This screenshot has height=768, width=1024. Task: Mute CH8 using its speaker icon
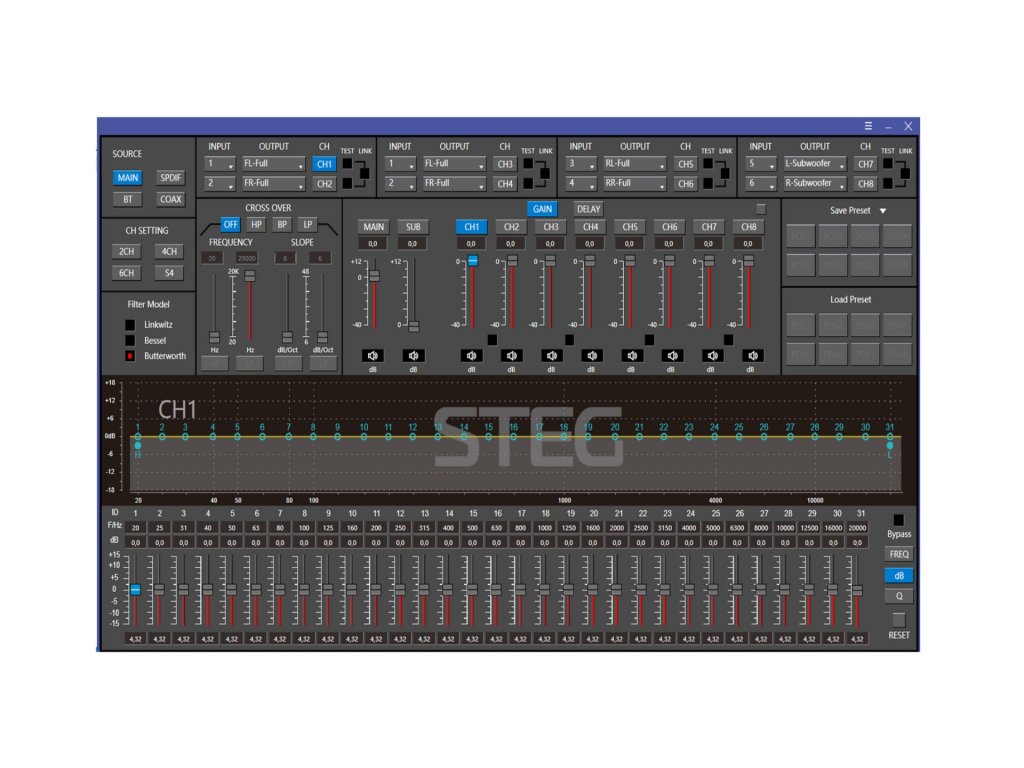point(752,356)
